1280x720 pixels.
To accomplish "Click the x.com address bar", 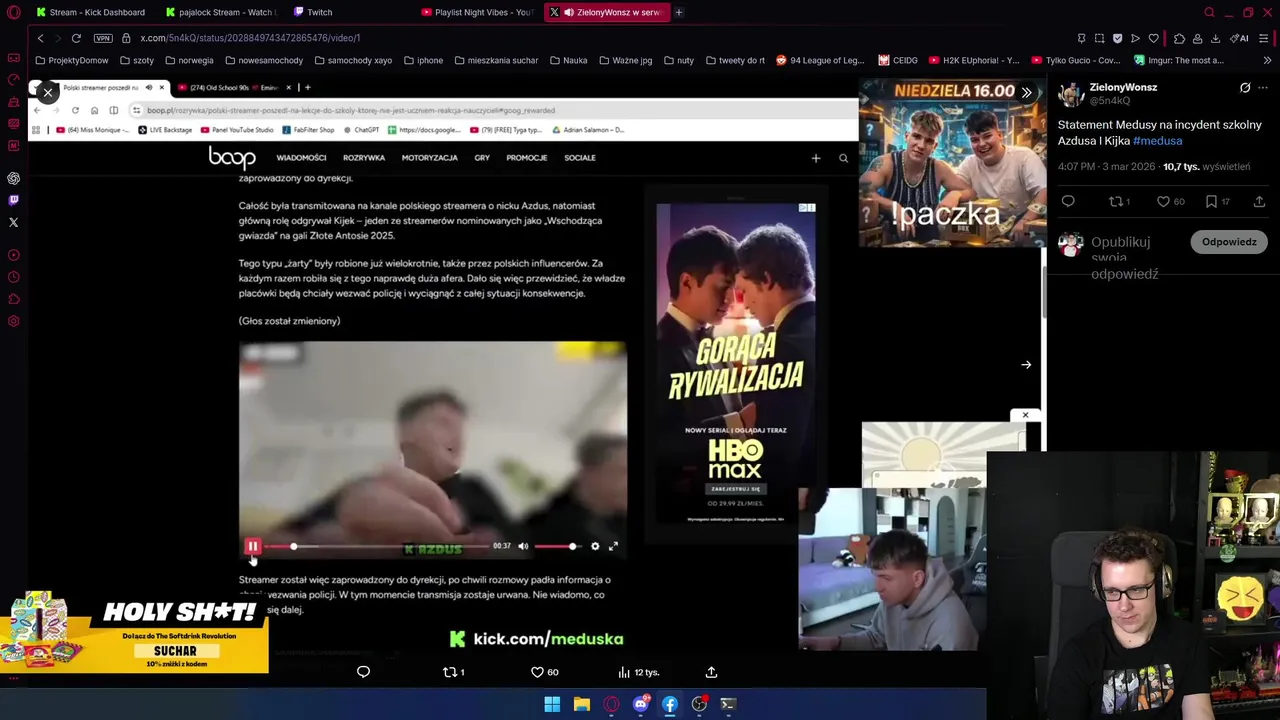I will [x=600, y=38].
